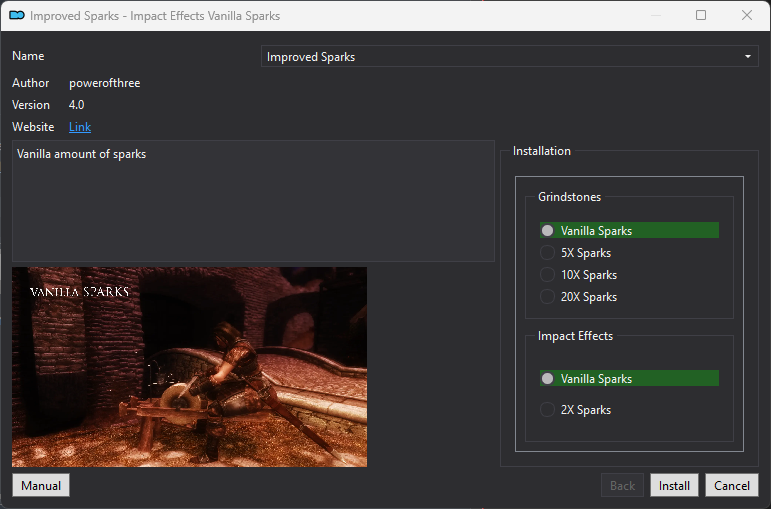
Task: Click the Mod Organizer icon in title bar
Action: [x=16, y=16]
